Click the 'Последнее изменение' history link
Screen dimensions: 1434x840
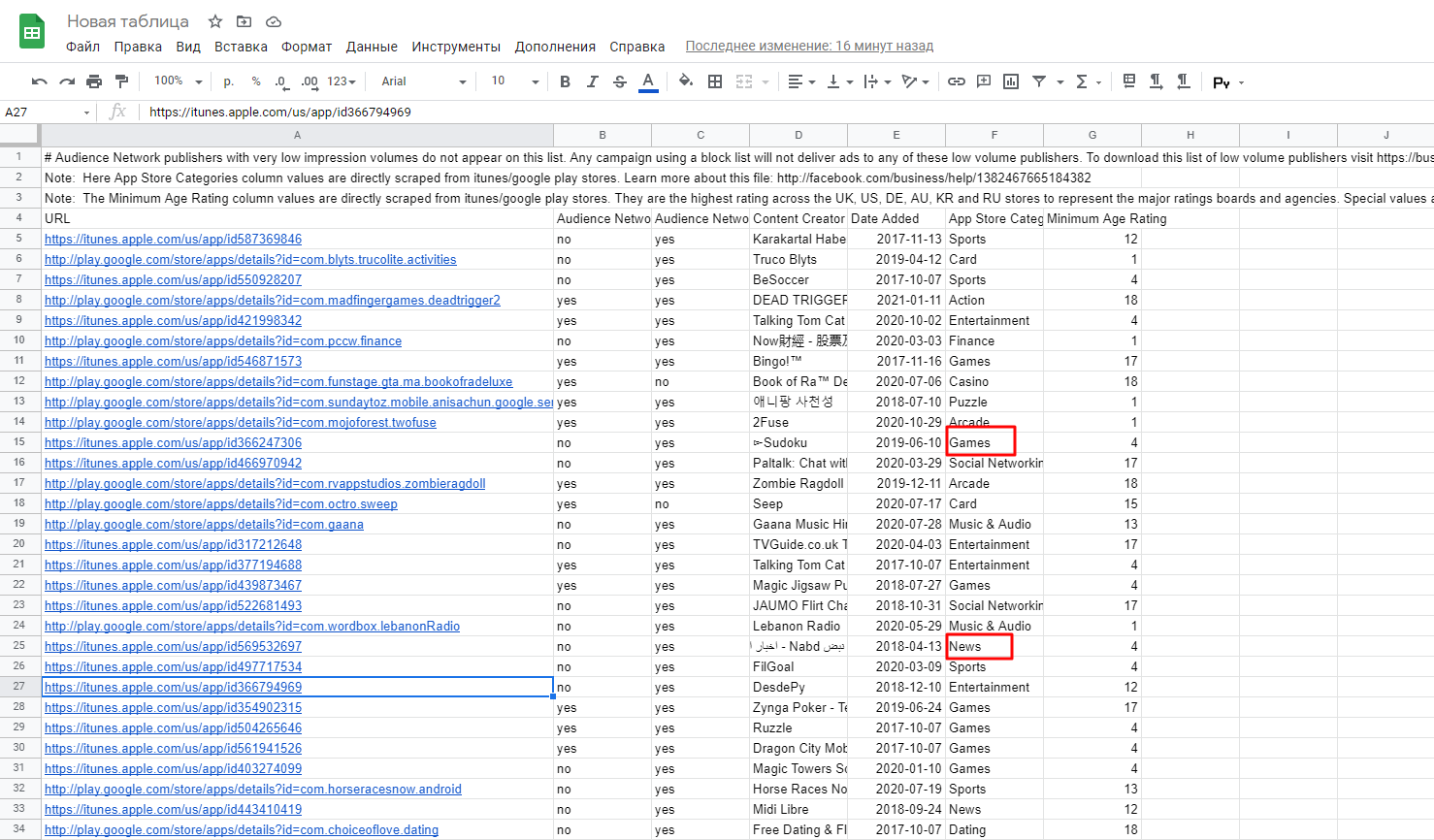(809, 46)
